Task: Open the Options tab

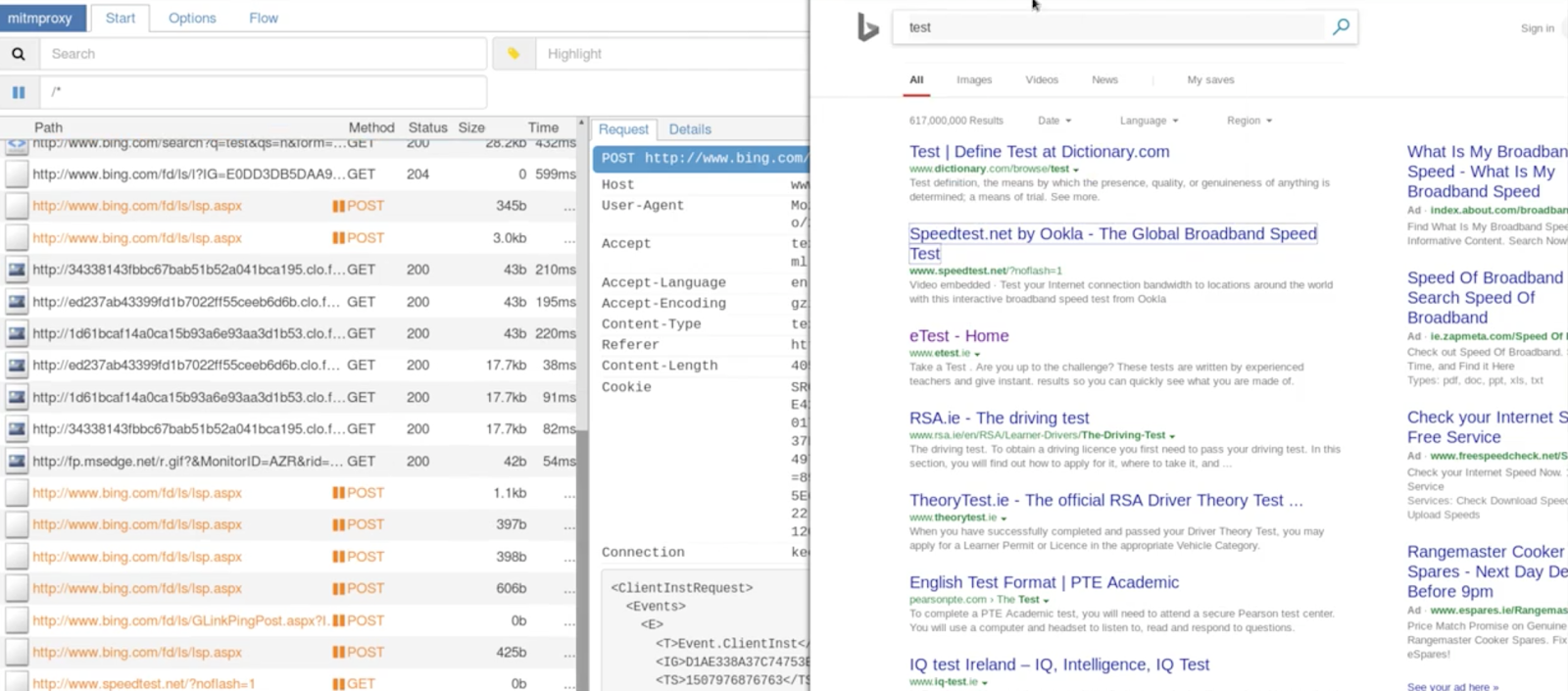Action: point(192,18)
